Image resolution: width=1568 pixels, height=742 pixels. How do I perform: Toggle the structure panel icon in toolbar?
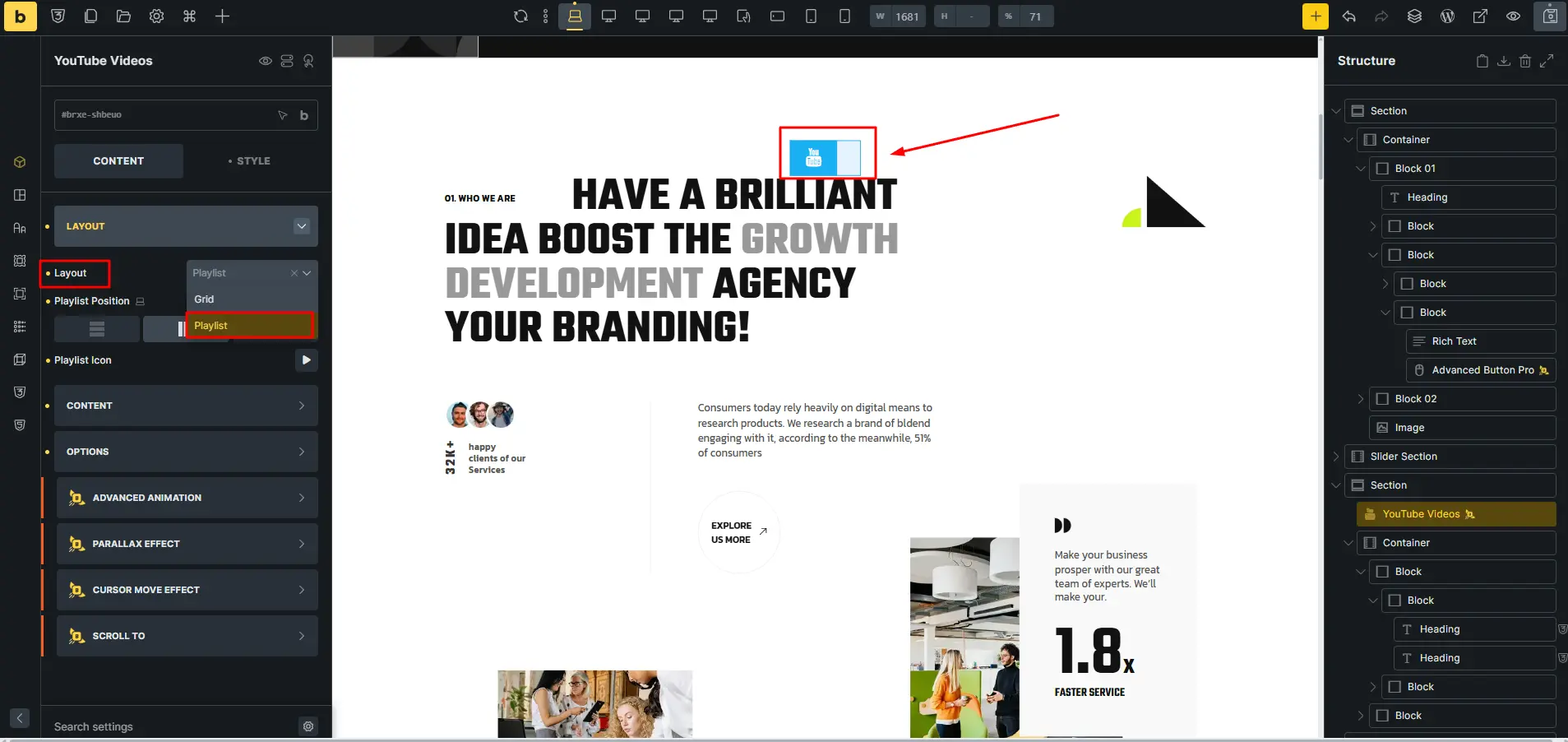click(1550, 16)
